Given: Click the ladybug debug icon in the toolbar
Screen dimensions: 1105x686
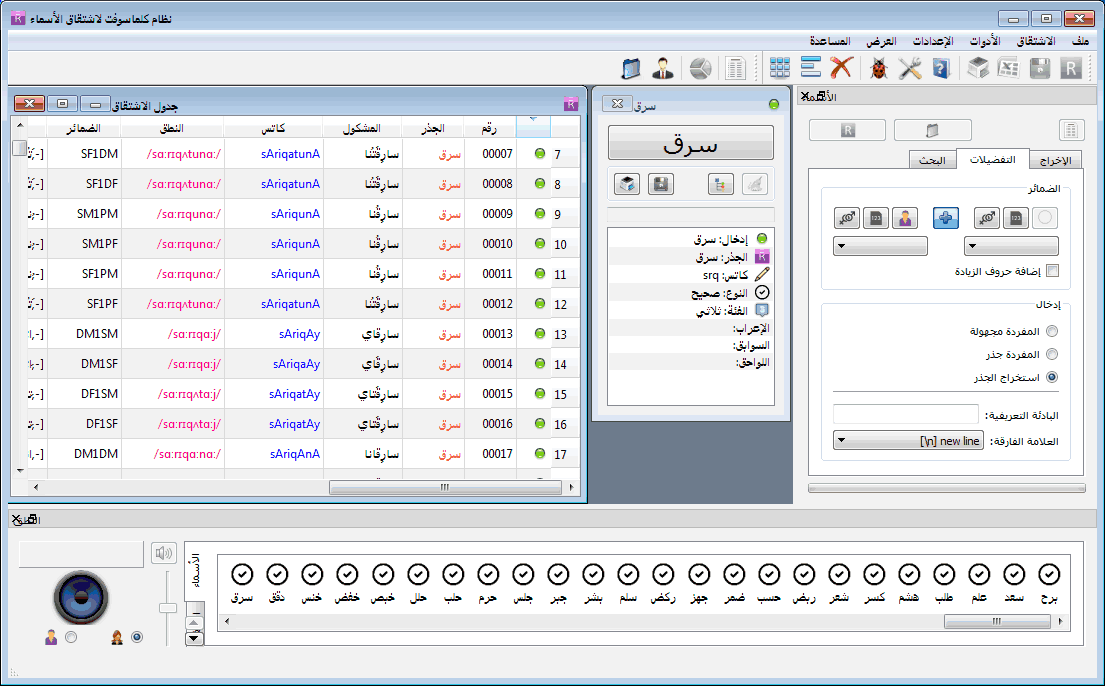Looking at the screenshot, I should 879,68.
